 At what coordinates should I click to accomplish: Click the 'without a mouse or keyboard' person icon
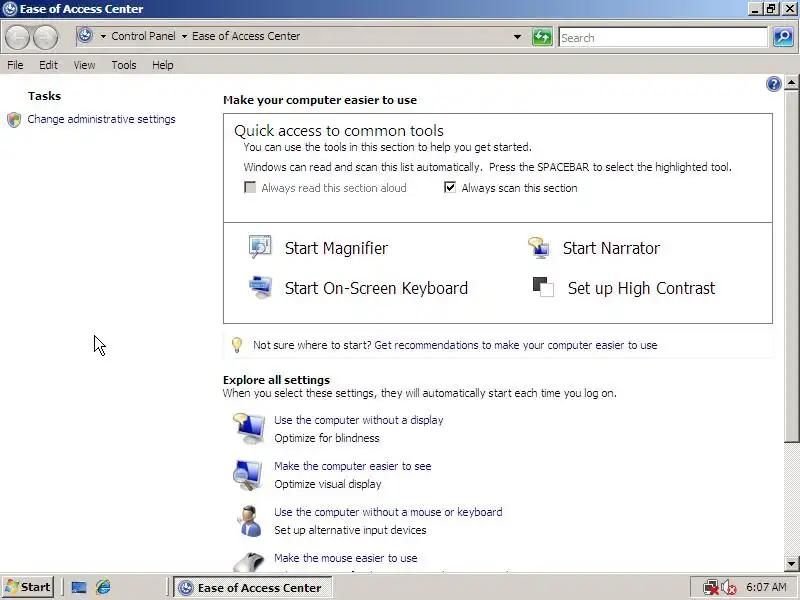tap(249, 520)
